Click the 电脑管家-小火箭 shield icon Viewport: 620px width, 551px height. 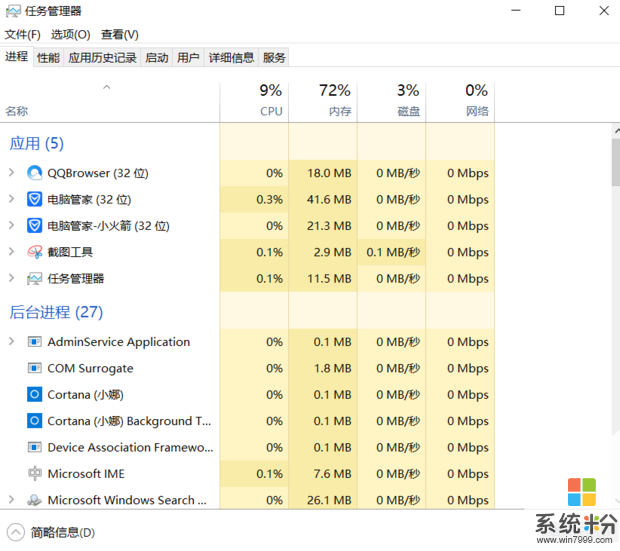coord(34,226)
